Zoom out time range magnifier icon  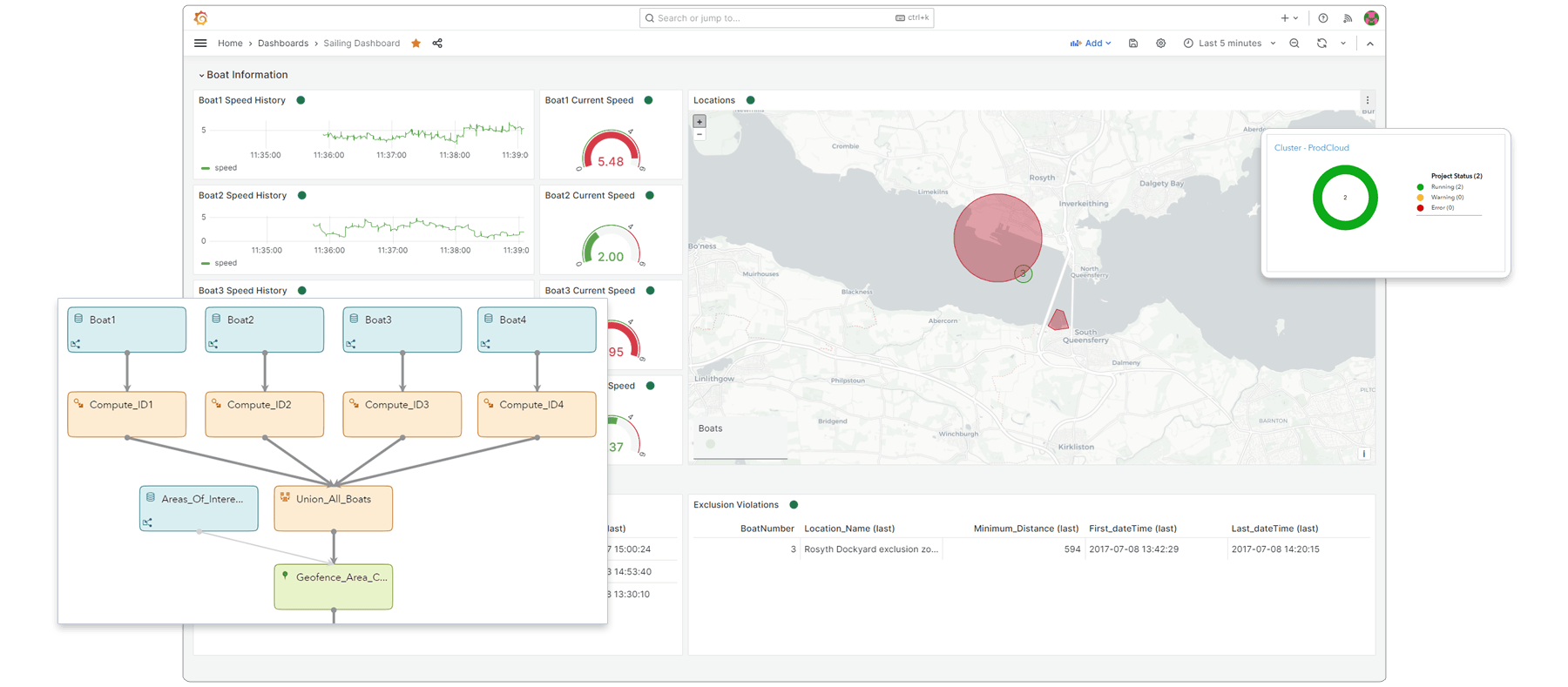click(1294, 44)
